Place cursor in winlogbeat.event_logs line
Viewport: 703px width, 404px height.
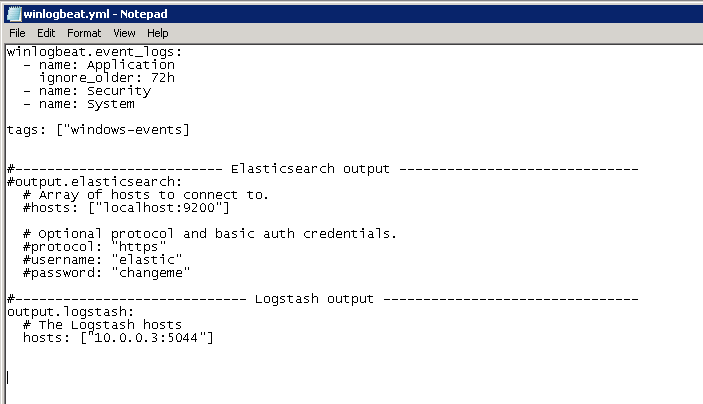(x=95, y=52)
